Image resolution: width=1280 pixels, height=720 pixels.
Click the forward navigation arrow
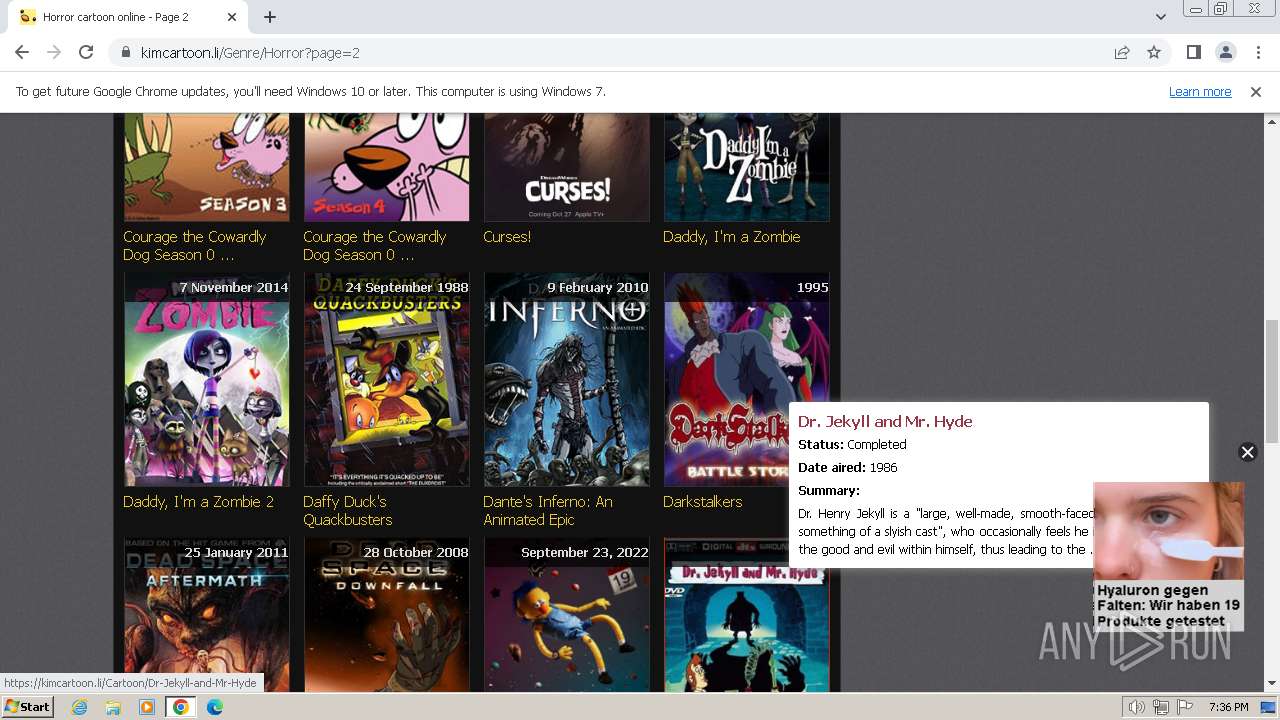tap(54, 52)
